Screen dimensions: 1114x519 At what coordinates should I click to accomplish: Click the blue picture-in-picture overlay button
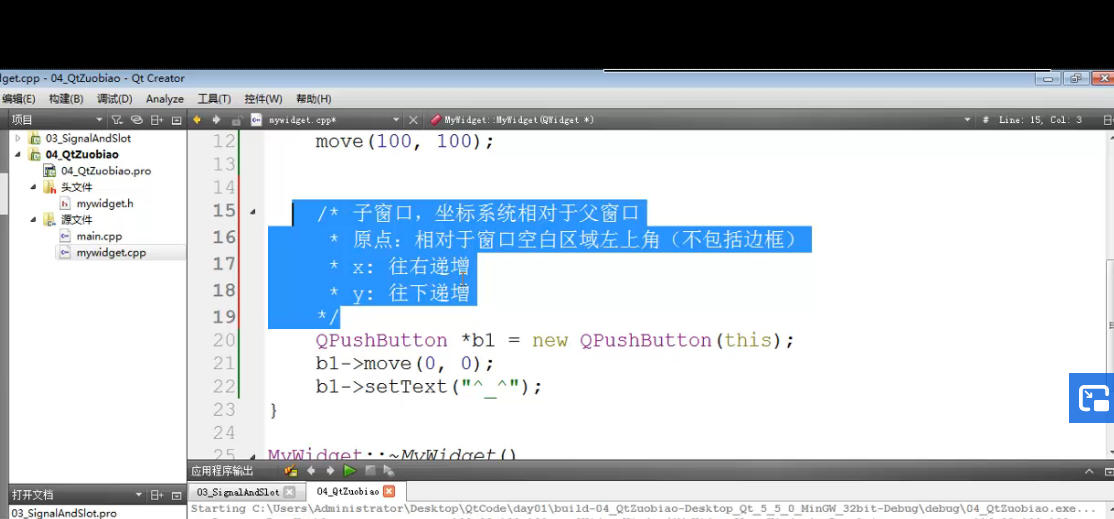click(x=1092, y=398)
